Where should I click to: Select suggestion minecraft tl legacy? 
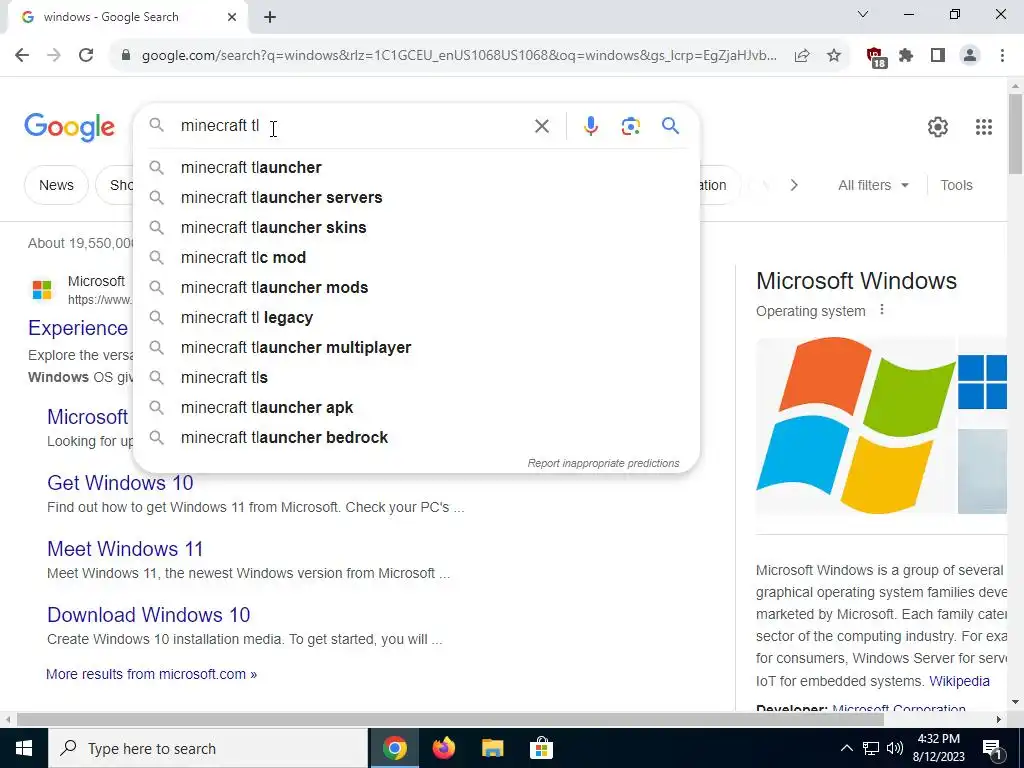416,317
